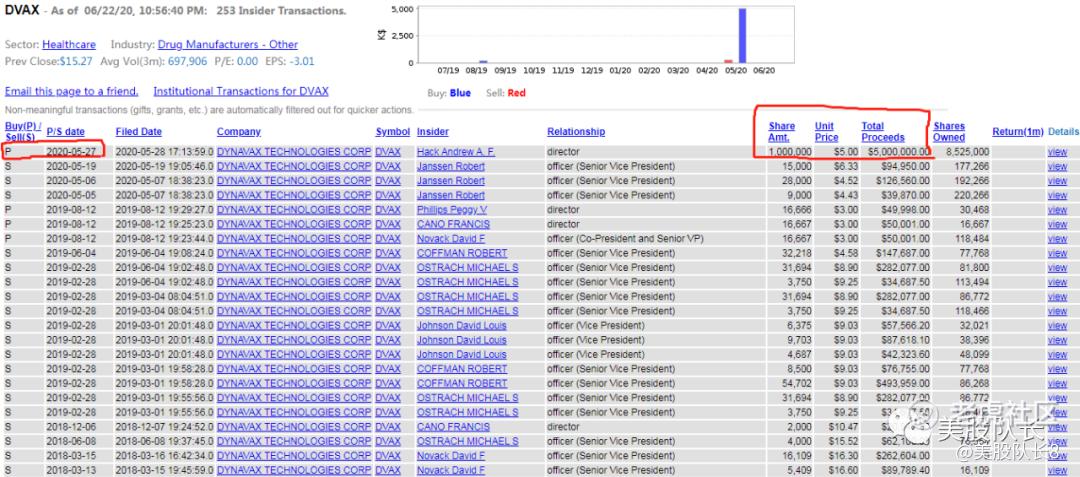Sort table by Filed Date header

138,131
